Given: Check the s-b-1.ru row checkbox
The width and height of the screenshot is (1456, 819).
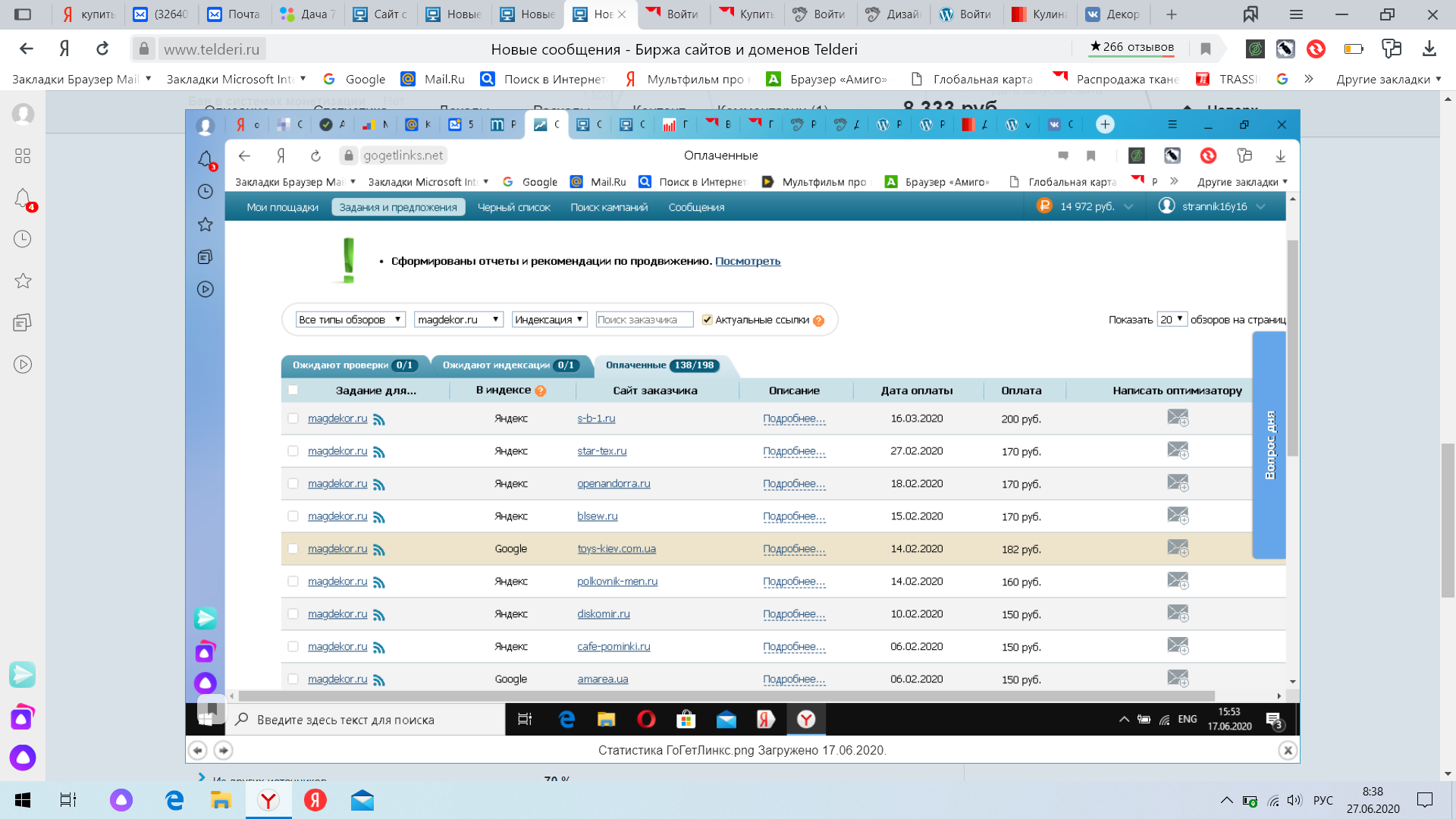Looking at the screenshot, I should pos(293,419).
